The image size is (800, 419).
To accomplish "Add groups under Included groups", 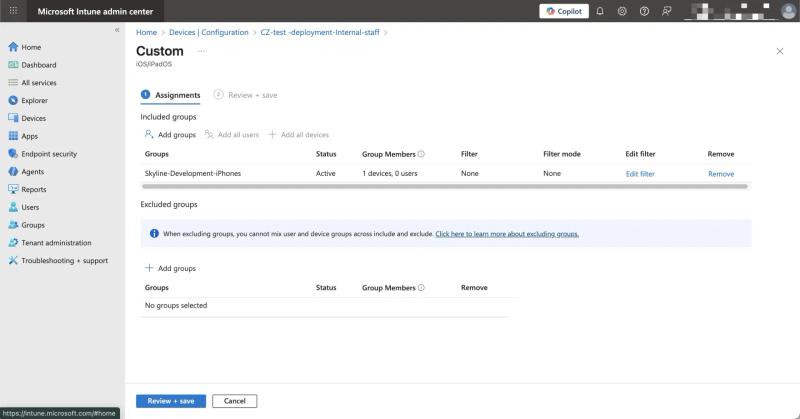I will click(170, 135).
